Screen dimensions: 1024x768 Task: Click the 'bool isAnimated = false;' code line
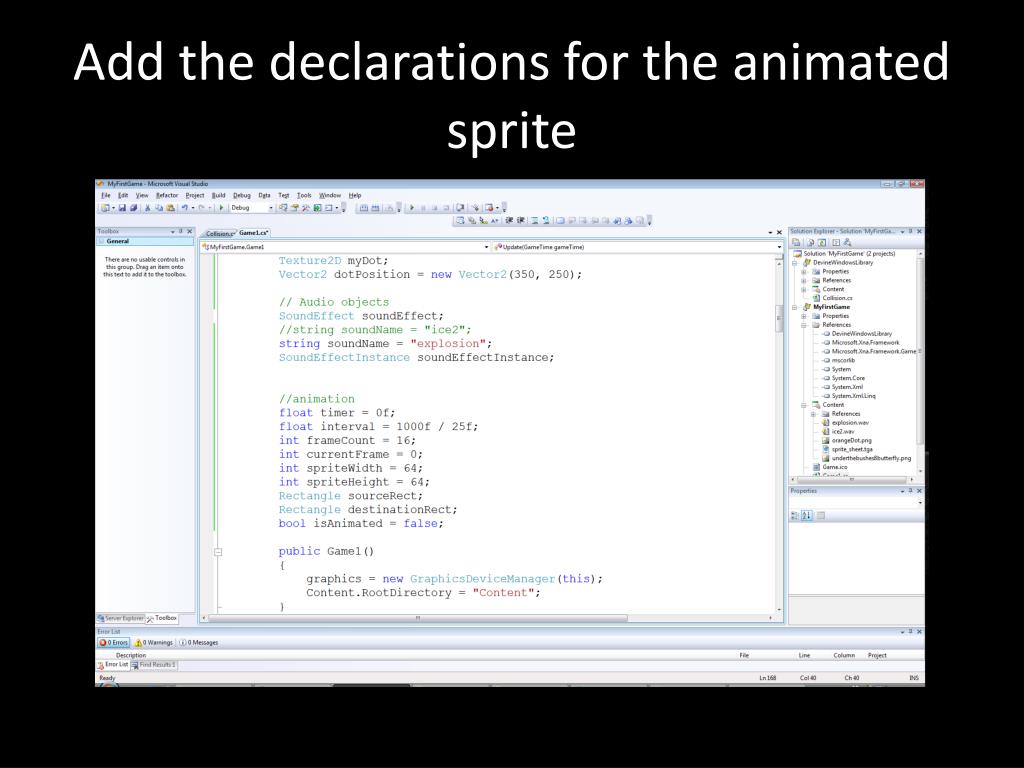360,523
